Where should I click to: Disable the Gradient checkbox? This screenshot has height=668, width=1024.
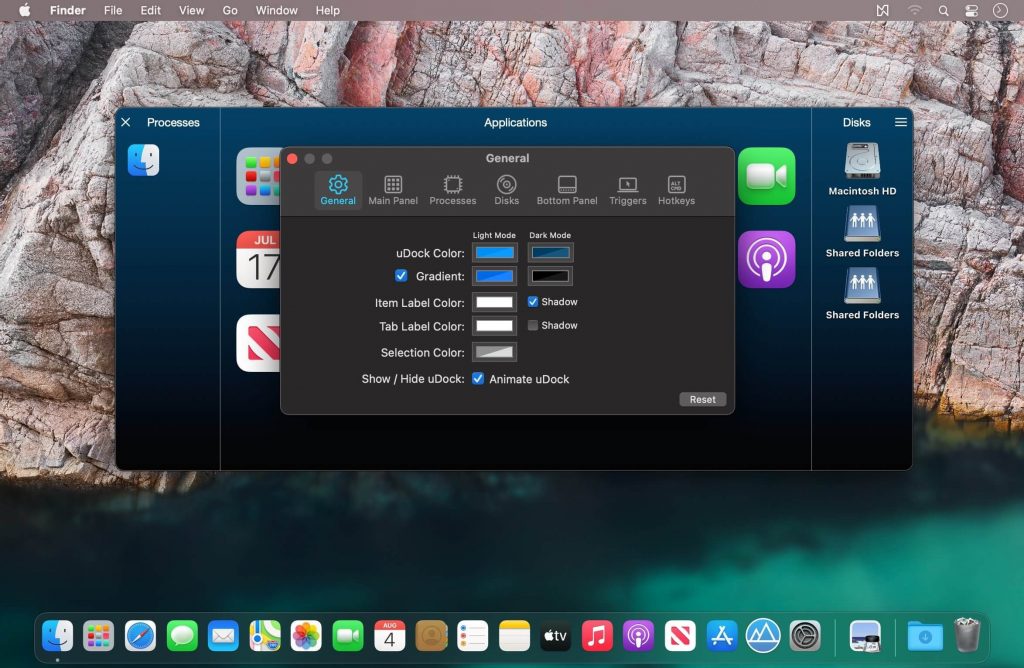tap(402, 276)
